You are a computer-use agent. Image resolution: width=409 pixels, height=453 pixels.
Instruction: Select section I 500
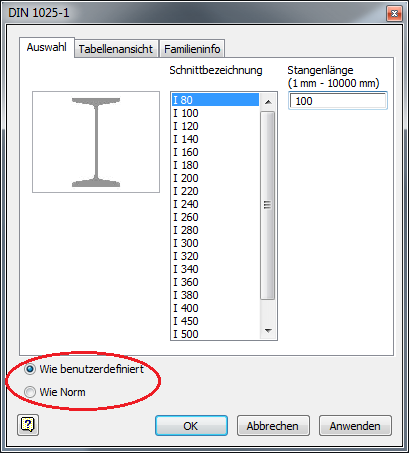215,334
